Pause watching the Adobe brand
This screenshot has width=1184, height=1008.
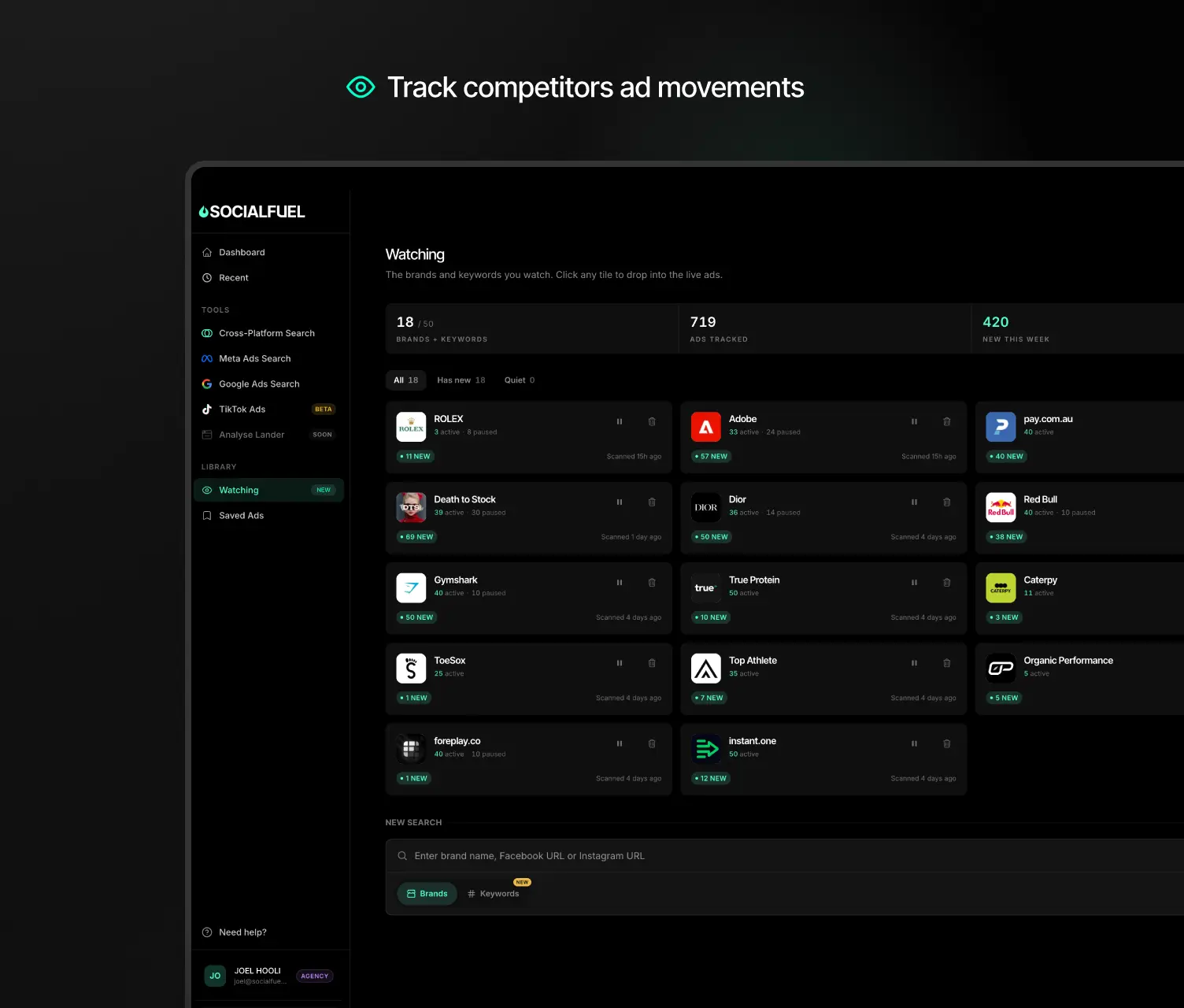[x=914, y=421]
